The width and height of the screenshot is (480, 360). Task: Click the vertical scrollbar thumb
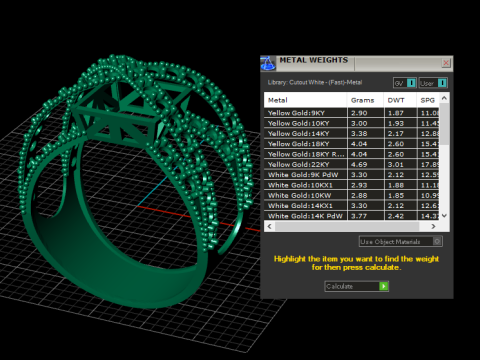pyautogui.click(x=444, y=123)
